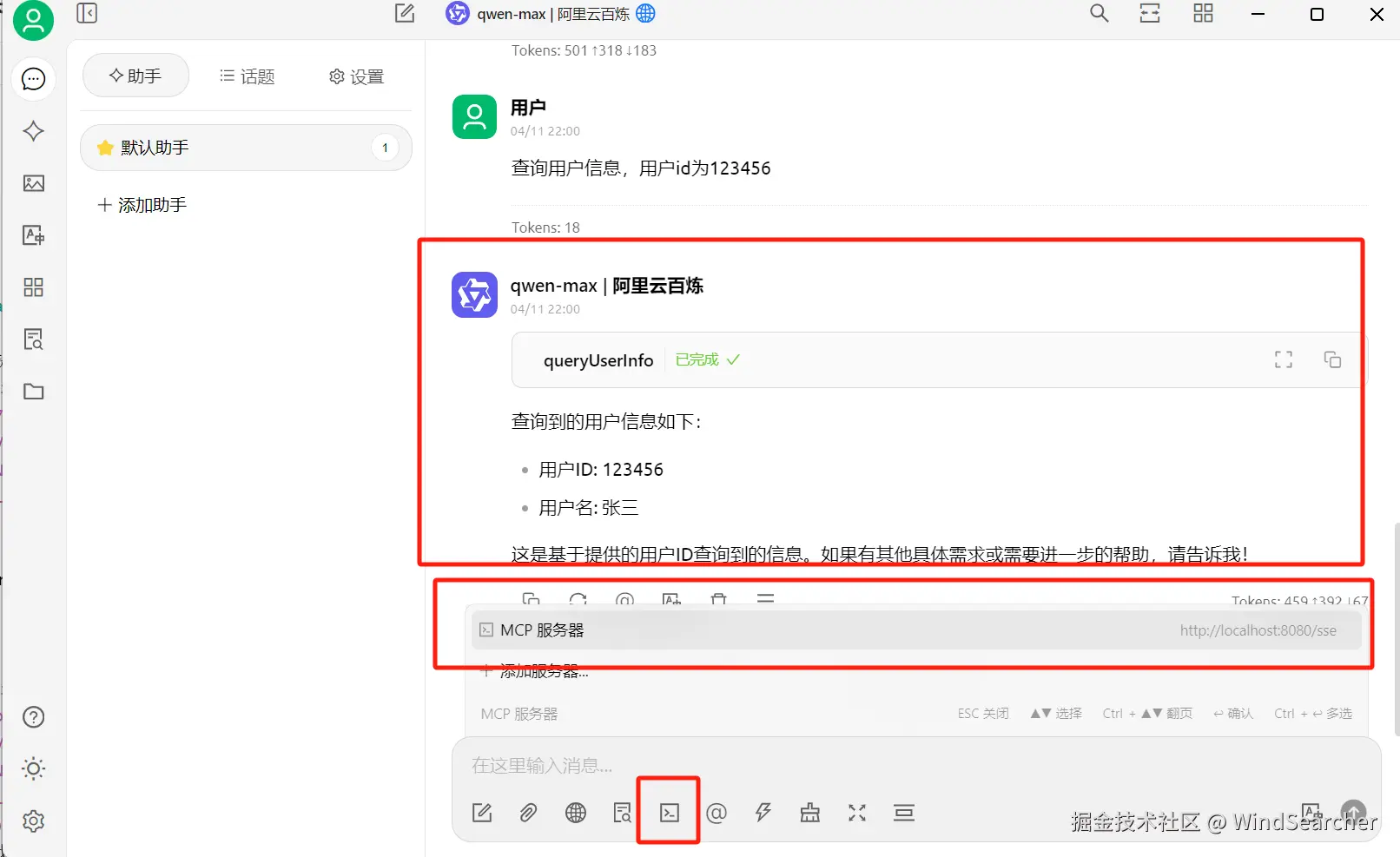Open the top bar grid apps icon
Screen dimensions: 1400x857
point(1203,13)
